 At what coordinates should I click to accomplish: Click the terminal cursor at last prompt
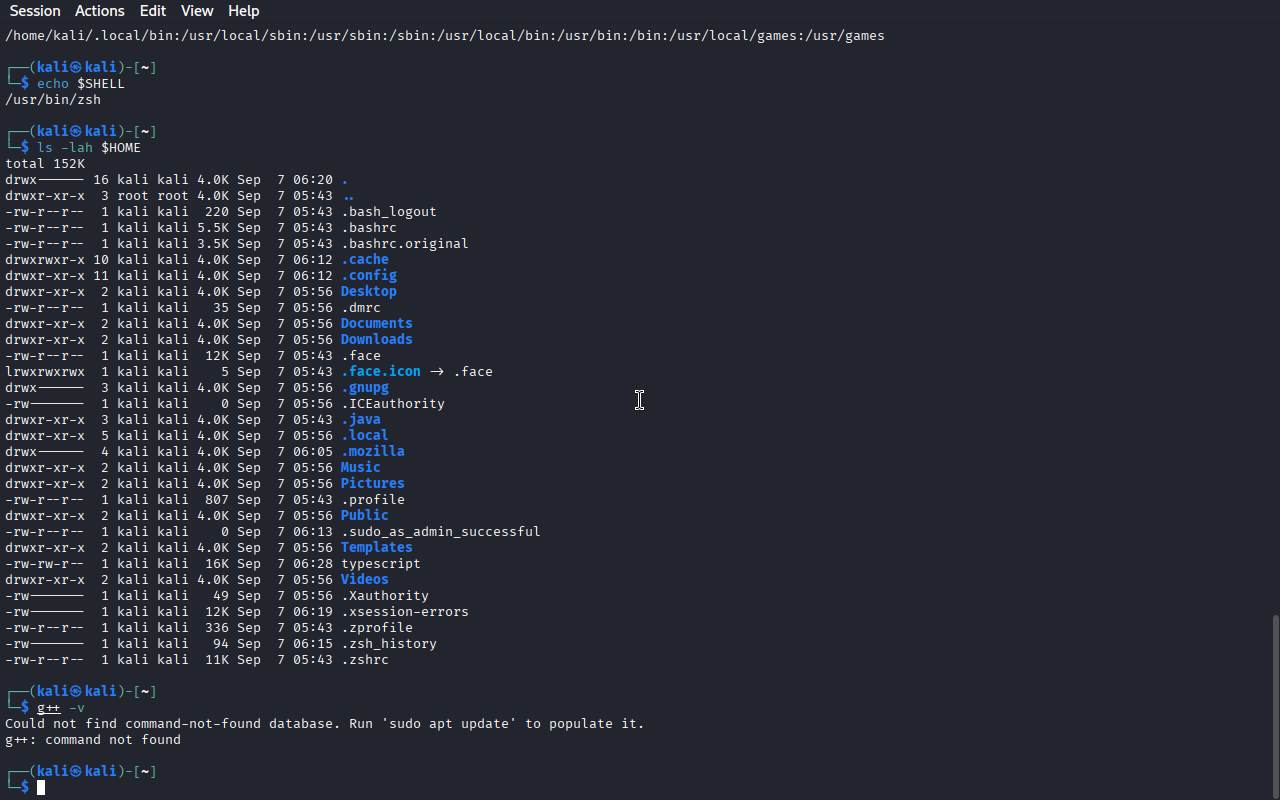(x=41, y=788)
